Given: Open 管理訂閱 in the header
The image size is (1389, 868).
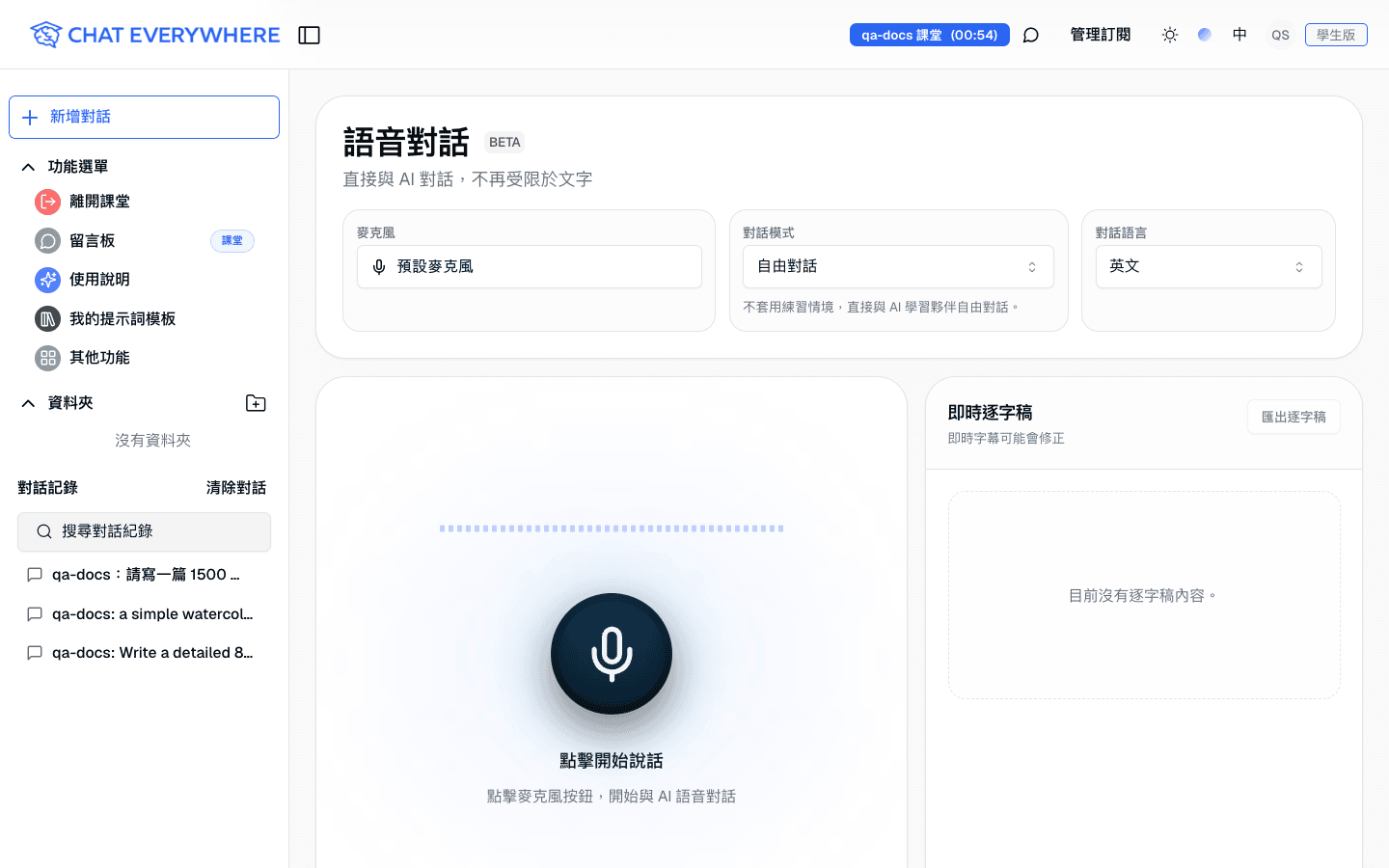Looking at the screenshot, I should point(1101,35).
